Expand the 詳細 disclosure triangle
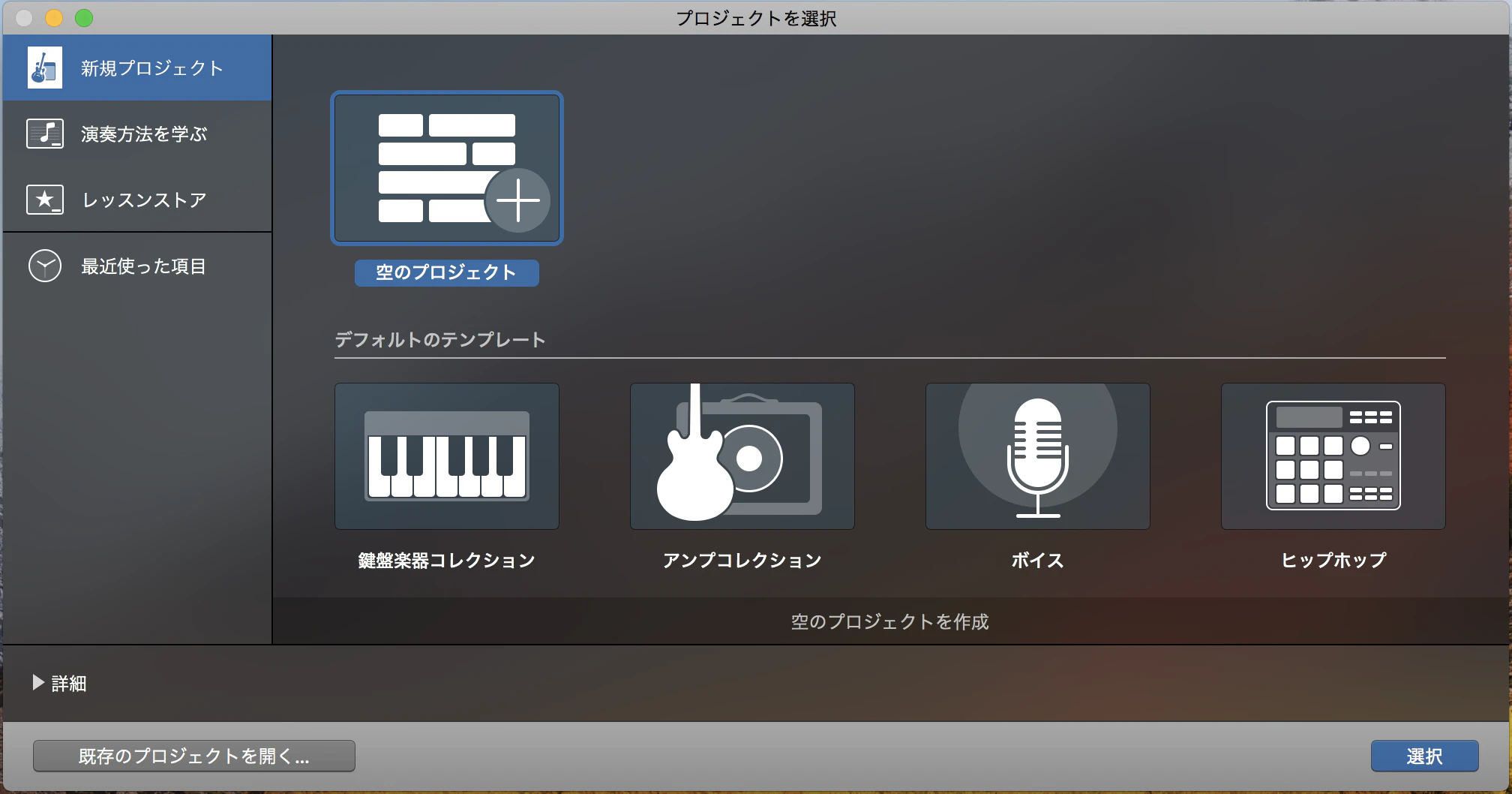The width and height of the screenshot is (1512, 794). click(38, 682)
